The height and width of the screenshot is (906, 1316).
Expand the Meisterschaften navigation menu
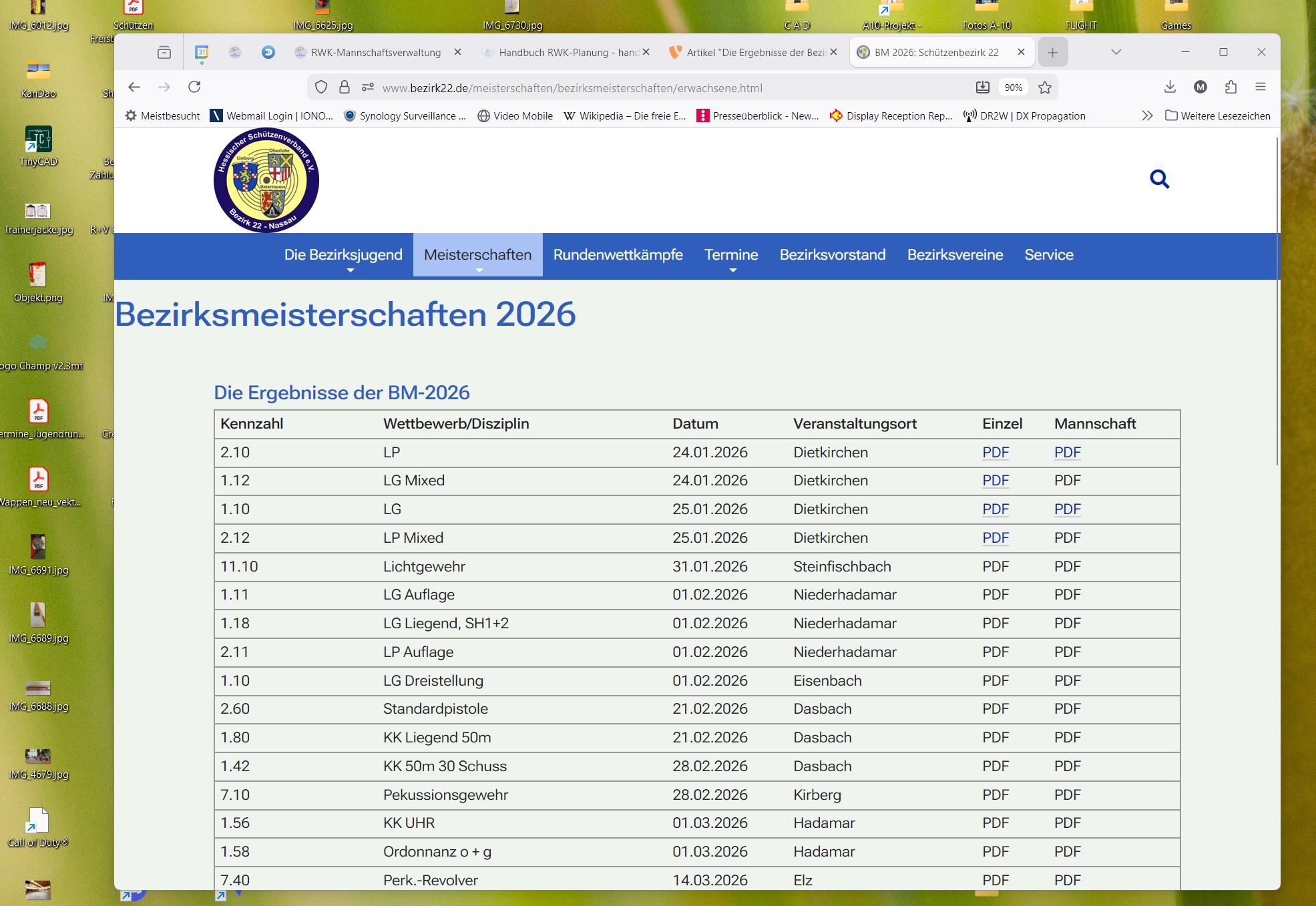[477, 255]
